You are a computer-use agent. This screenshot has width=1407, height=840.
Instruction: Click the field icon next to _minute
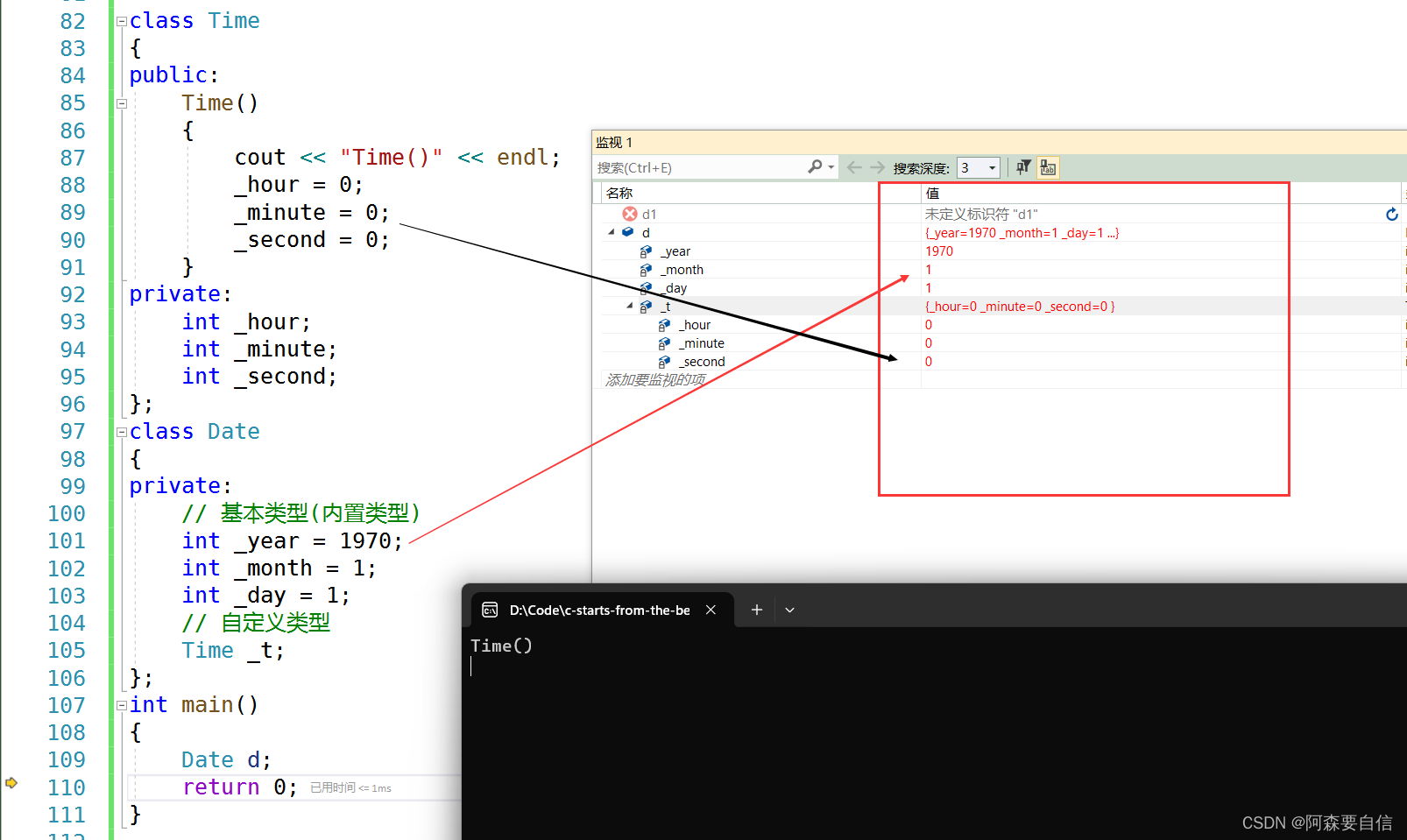(664, 343)
